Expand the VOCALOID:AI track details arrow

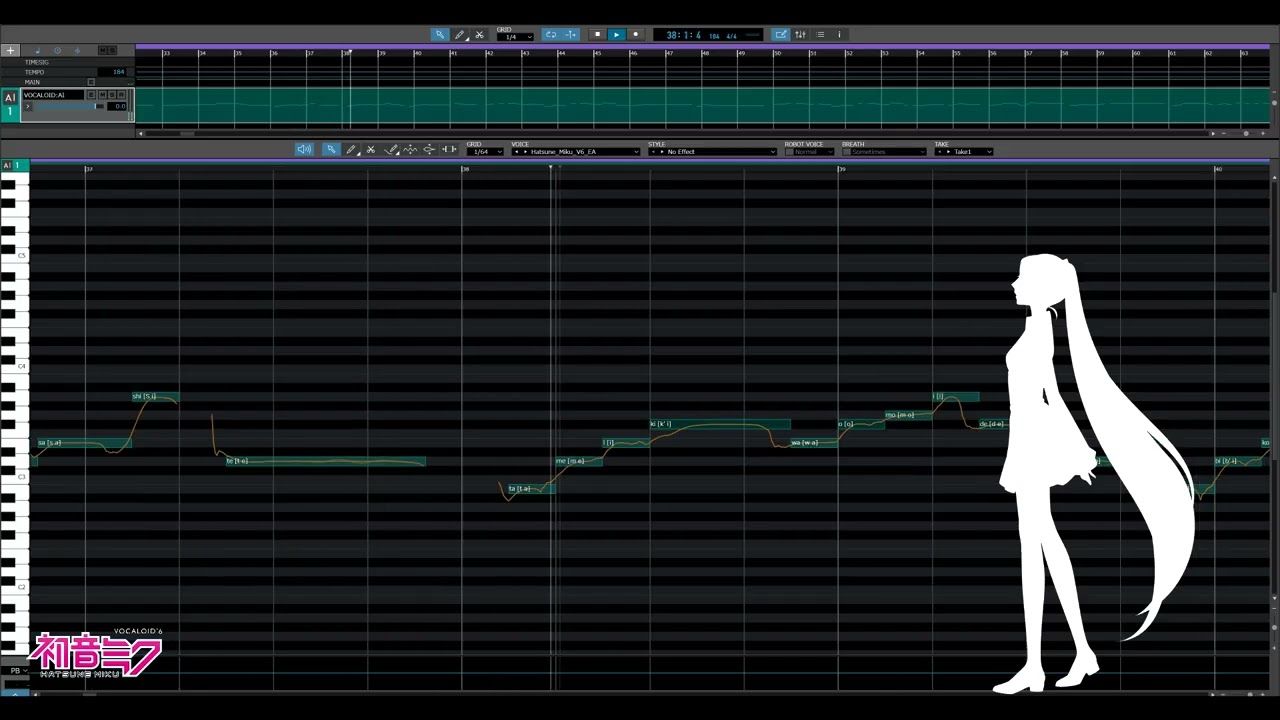point(27,106)
